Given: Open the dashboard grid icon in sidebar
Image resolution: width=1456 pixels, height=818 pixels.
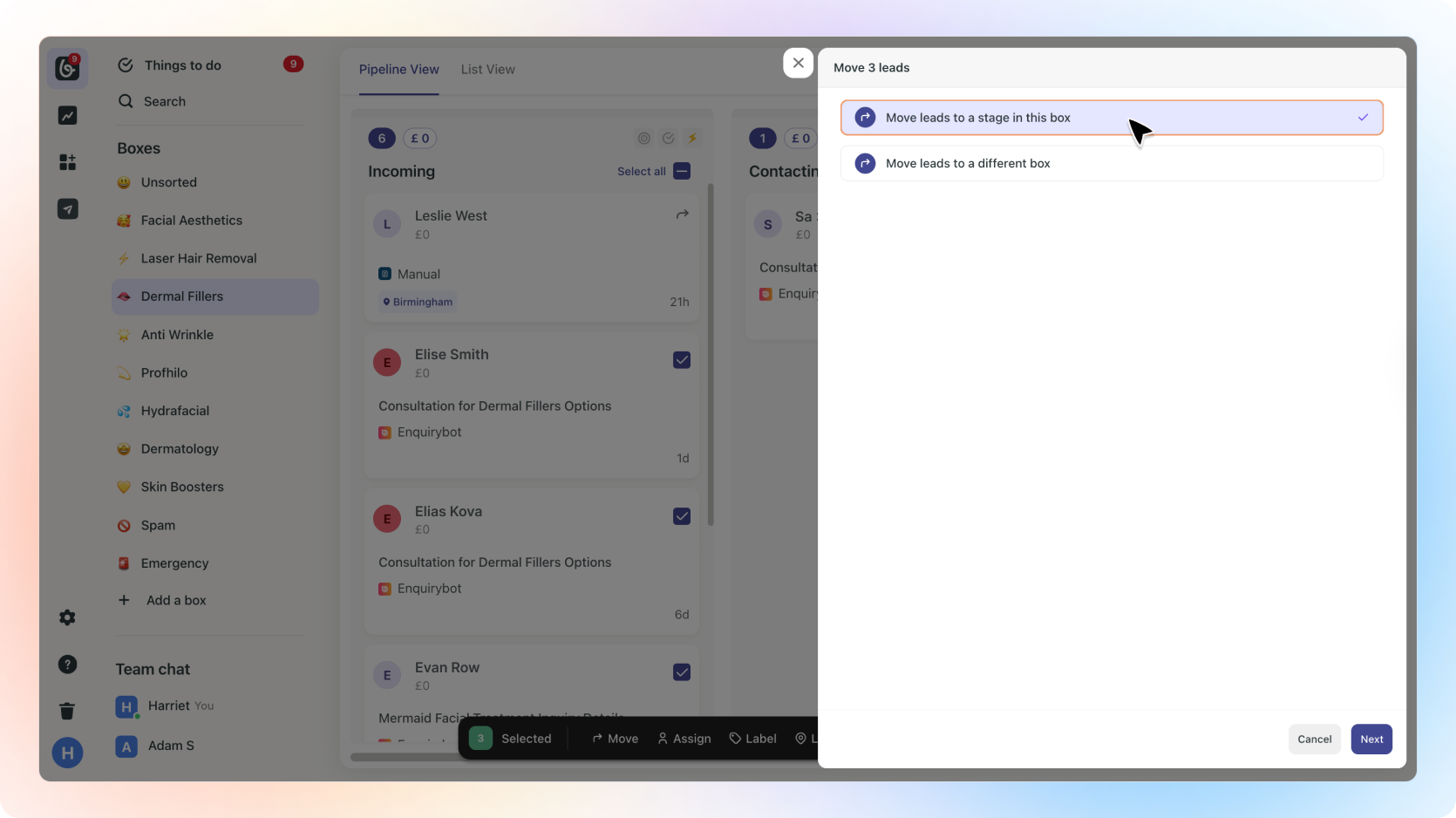Looking at the screenshot, I should coord(67,162).
